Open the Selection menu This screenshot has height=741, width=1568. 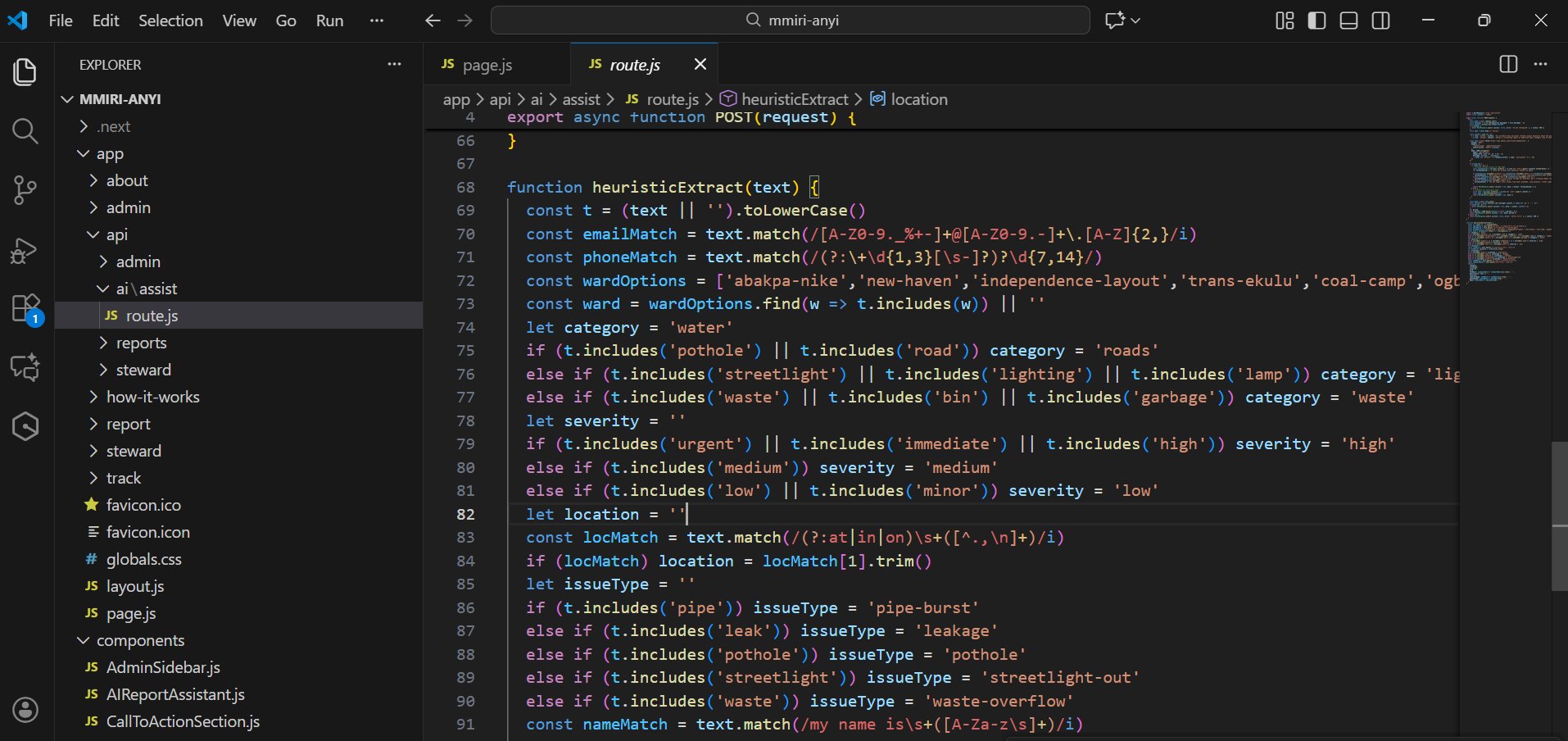click(x=170, y=20)
